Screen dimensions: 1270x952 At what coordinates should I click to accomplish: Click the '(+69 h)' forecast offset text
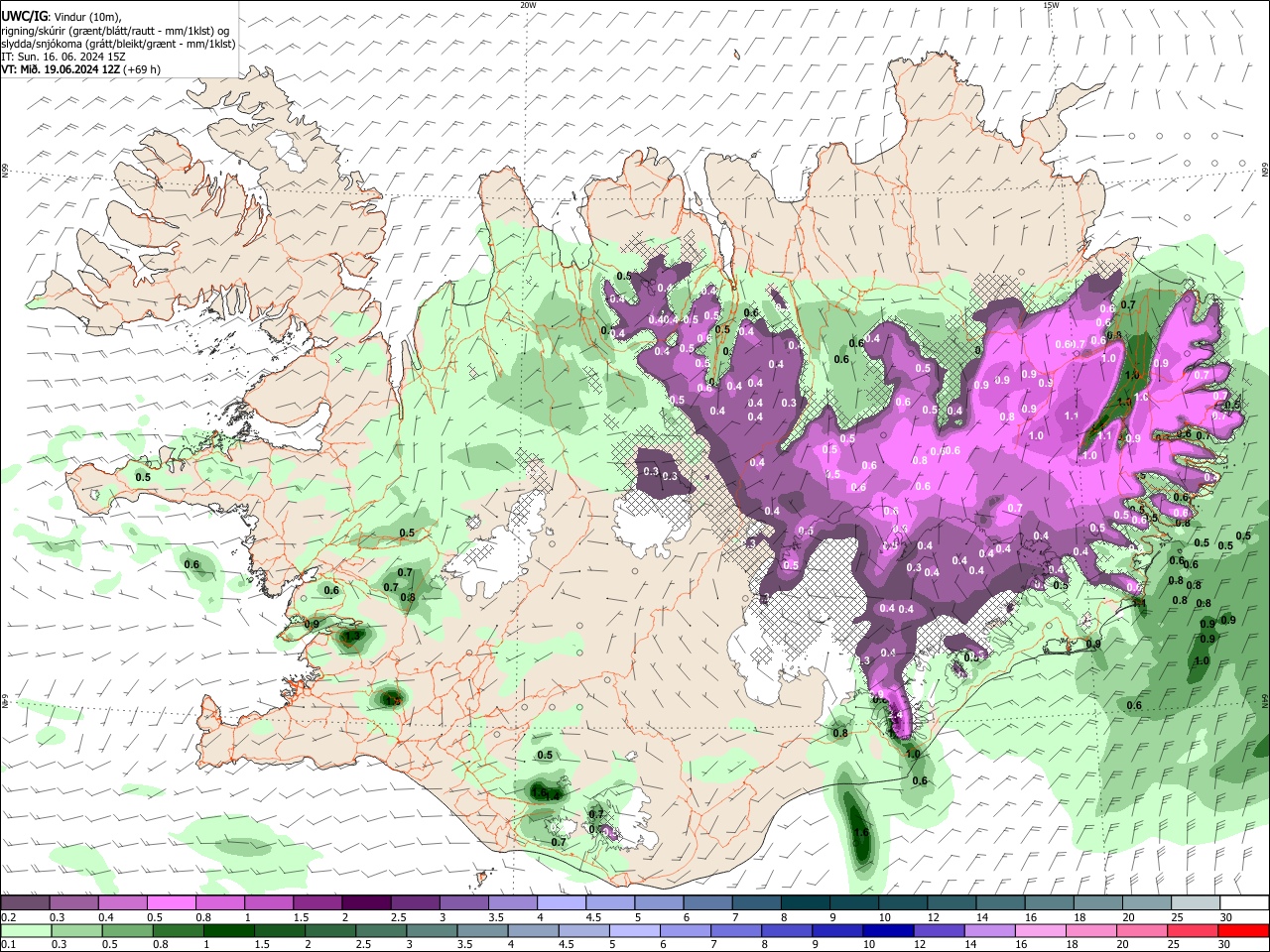pos(143,69)
